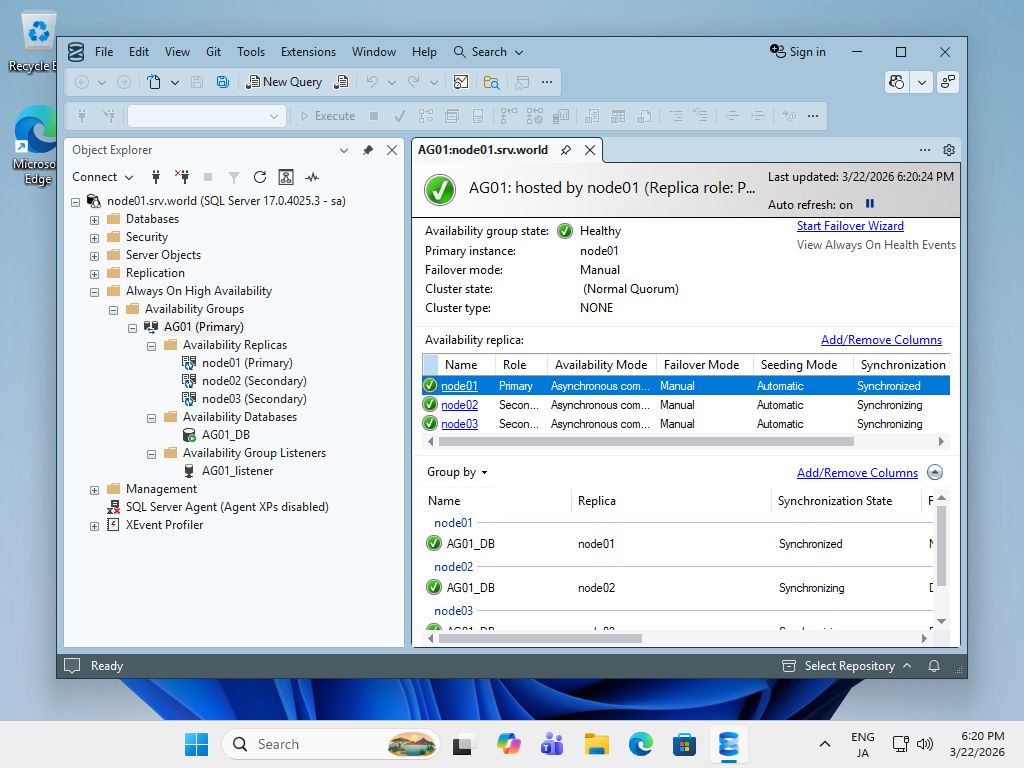
Task: Collapse the Availability Replicas folder
Action: click(x=152, y=346)
